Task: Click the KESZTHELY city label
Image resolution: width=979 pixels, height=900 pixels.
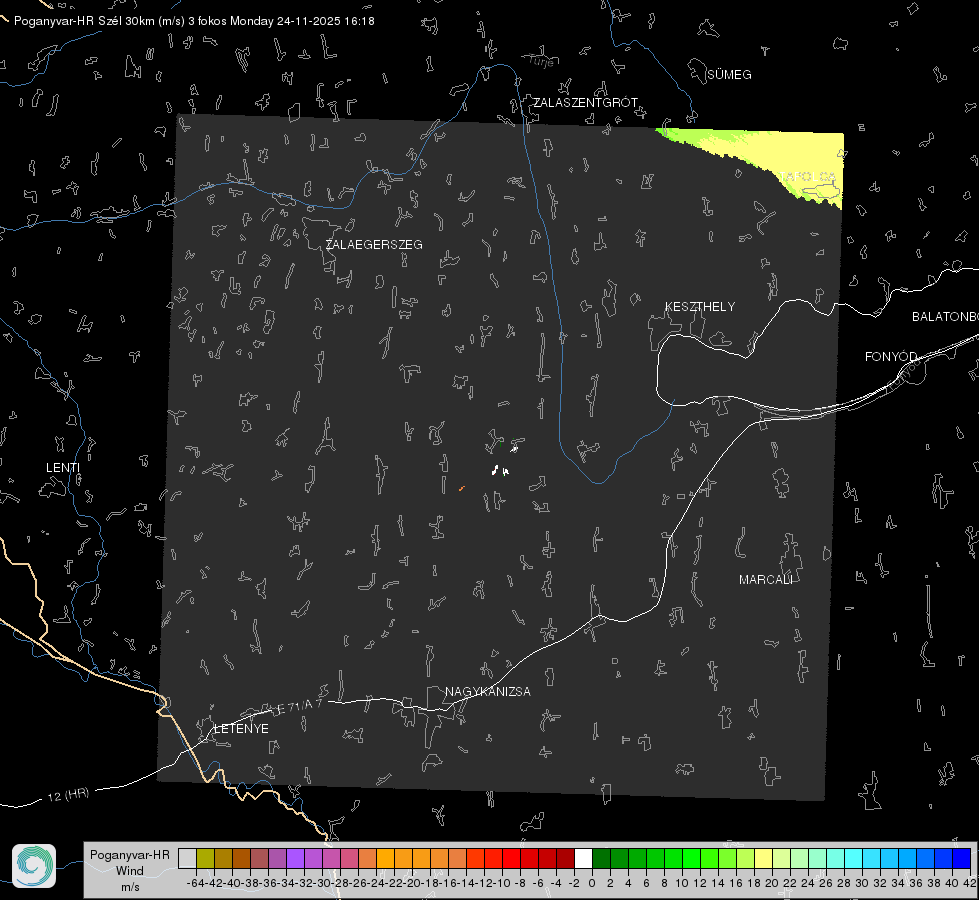Action: (700, 307)
